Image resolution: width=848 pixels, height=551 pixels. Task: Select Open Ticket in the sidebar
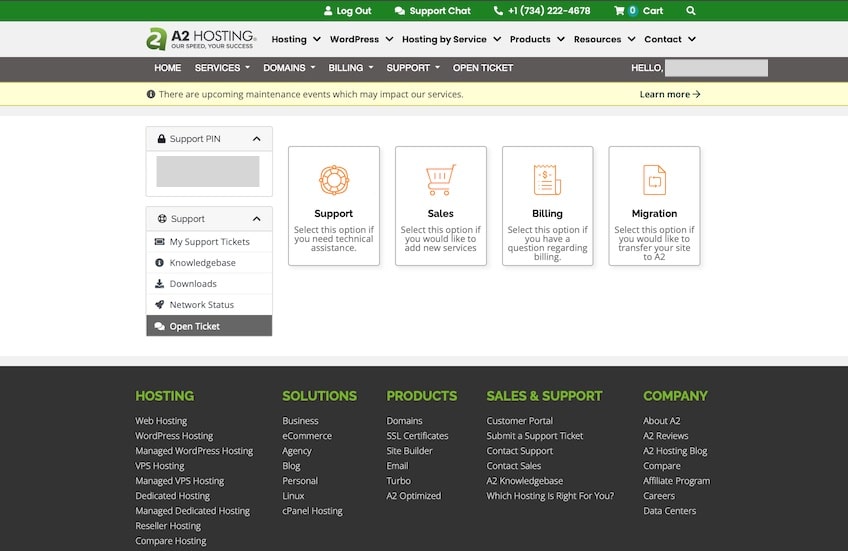click(209, 326)
